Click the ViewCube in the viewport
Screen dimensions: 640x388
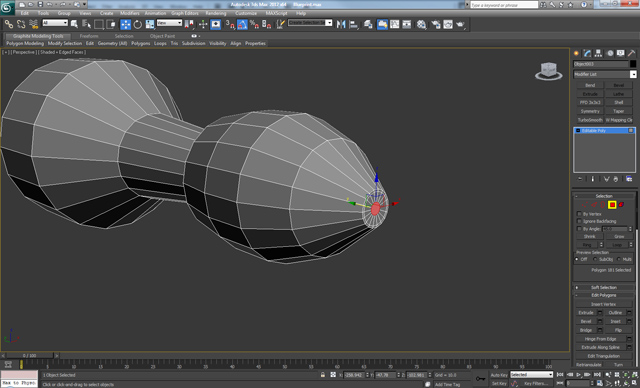tap(549, 71)
